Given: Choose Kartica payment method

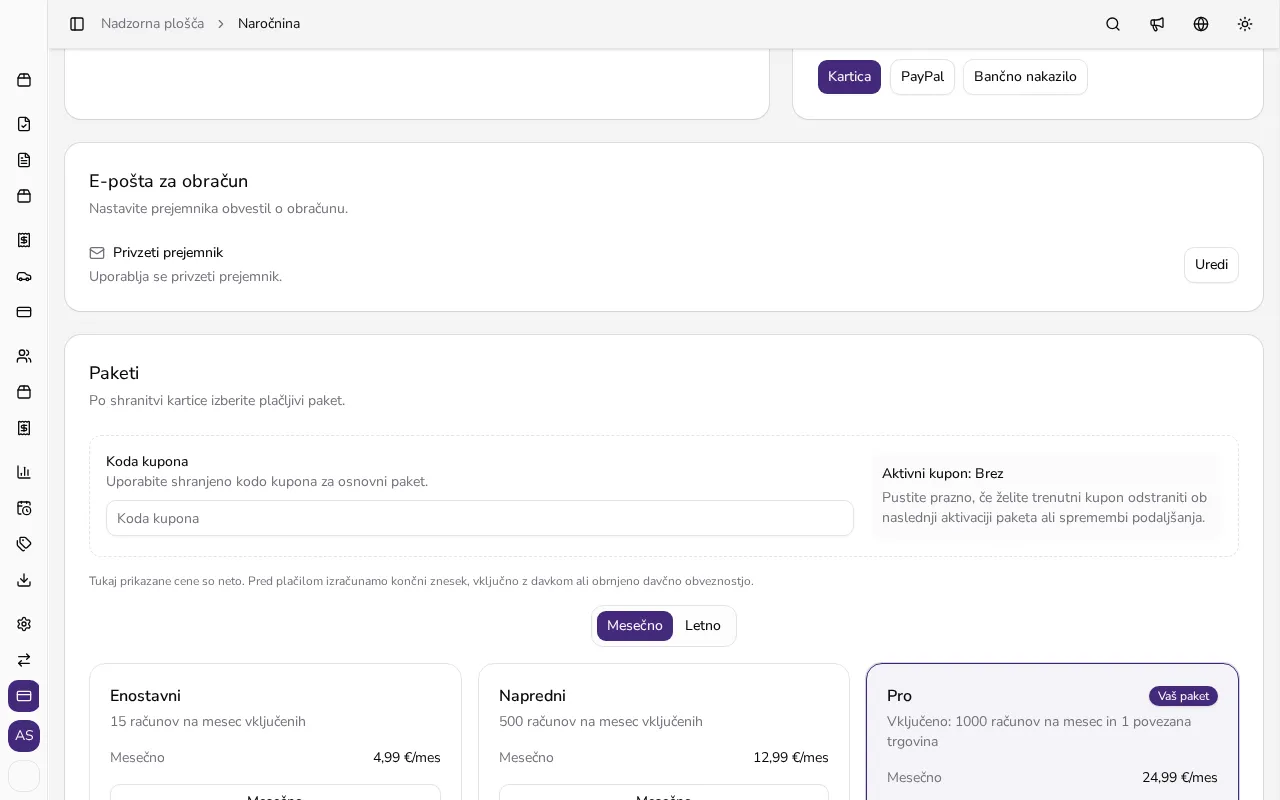Looking at the screenshot, I should pyautogui.click(x=849, y=77).
